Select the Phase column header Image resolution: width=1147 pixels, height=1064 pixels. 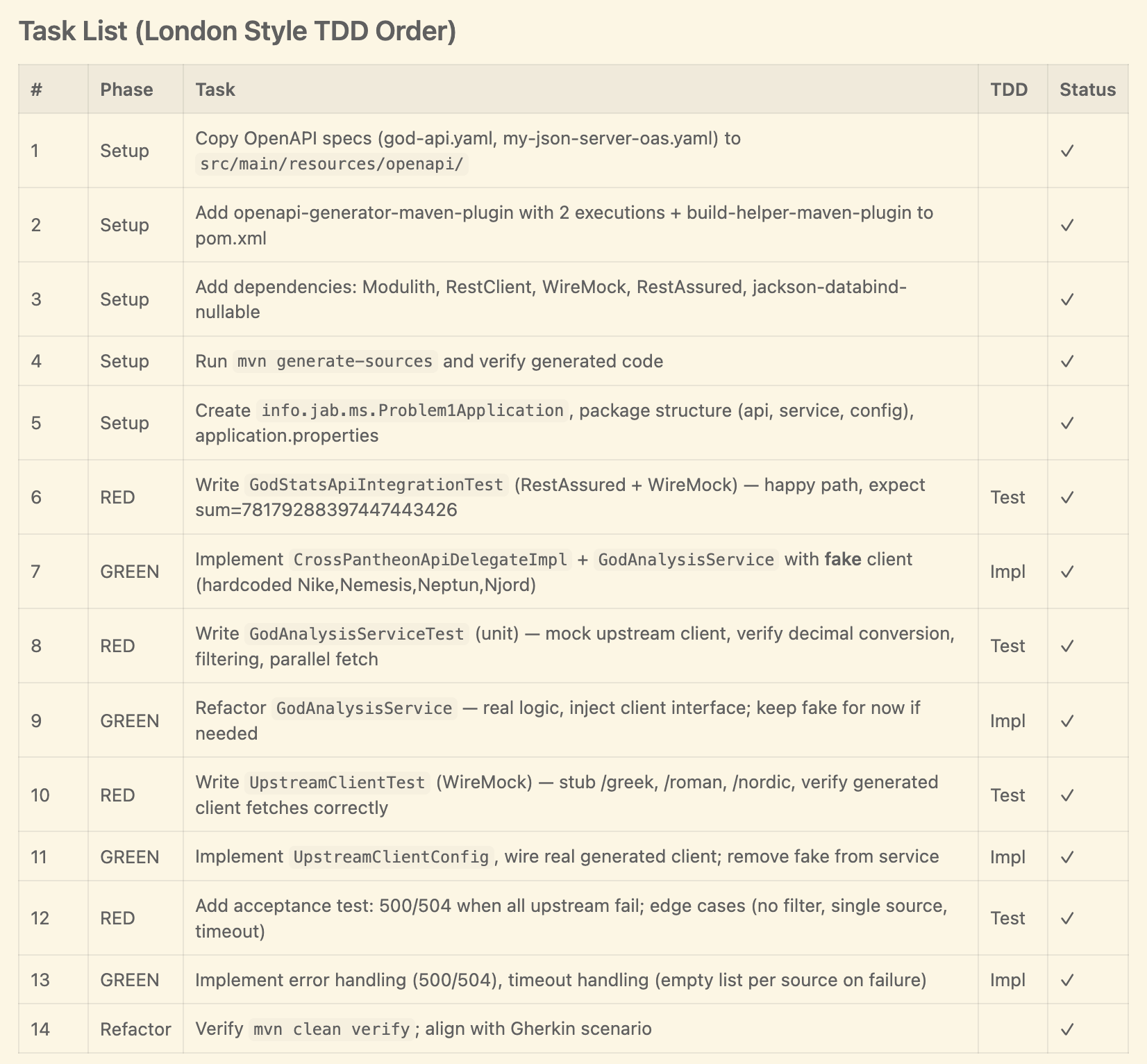tap(126, 90)
